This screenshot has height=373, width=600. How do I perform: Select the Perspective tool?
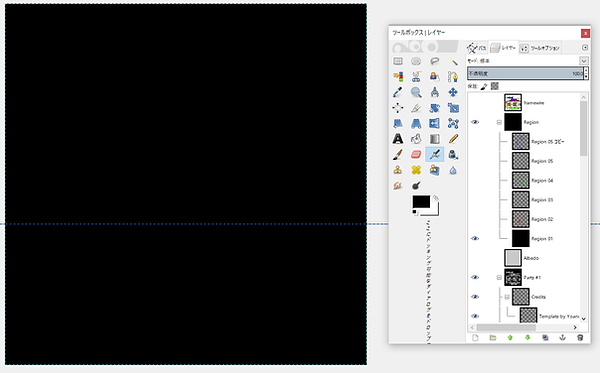pyautogui.click(x=416, y=124)
